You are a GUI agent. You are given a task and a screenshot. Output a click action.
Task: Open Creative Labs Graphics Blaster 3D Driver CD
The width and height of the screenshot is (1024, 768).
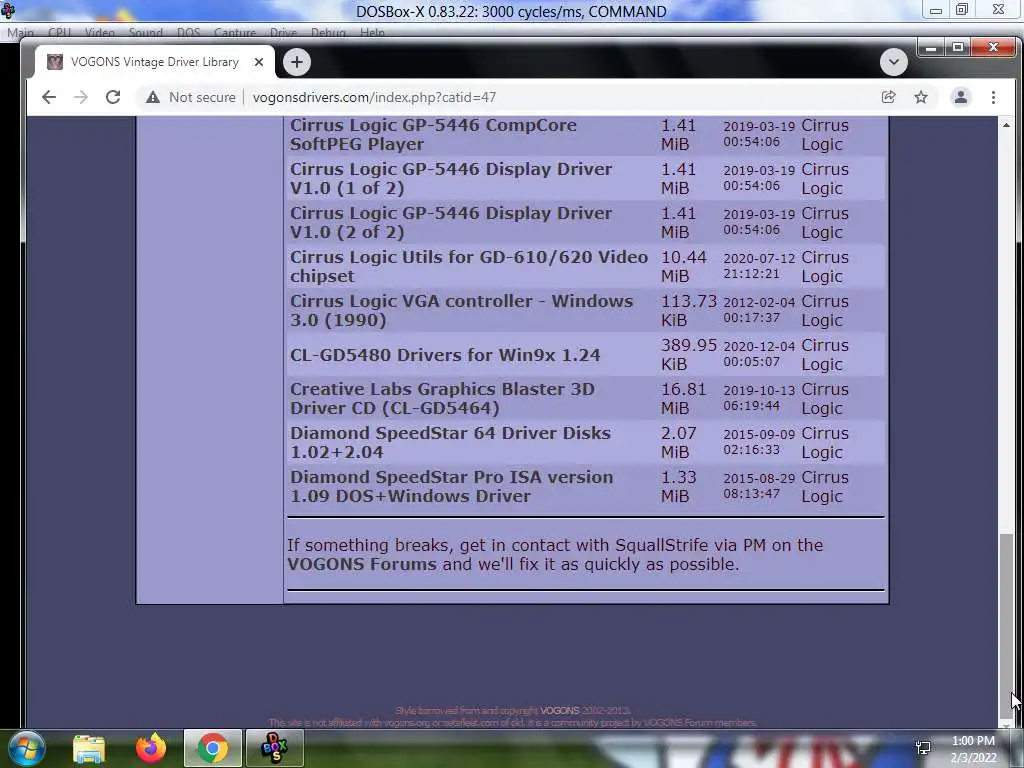(442, 398)
